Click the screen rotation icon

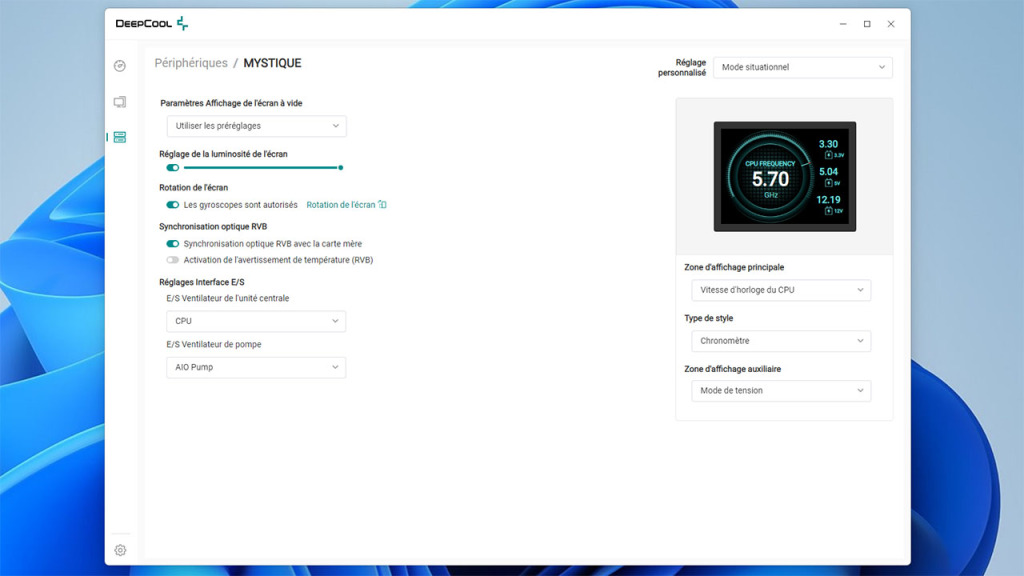(x=382, y=205)
